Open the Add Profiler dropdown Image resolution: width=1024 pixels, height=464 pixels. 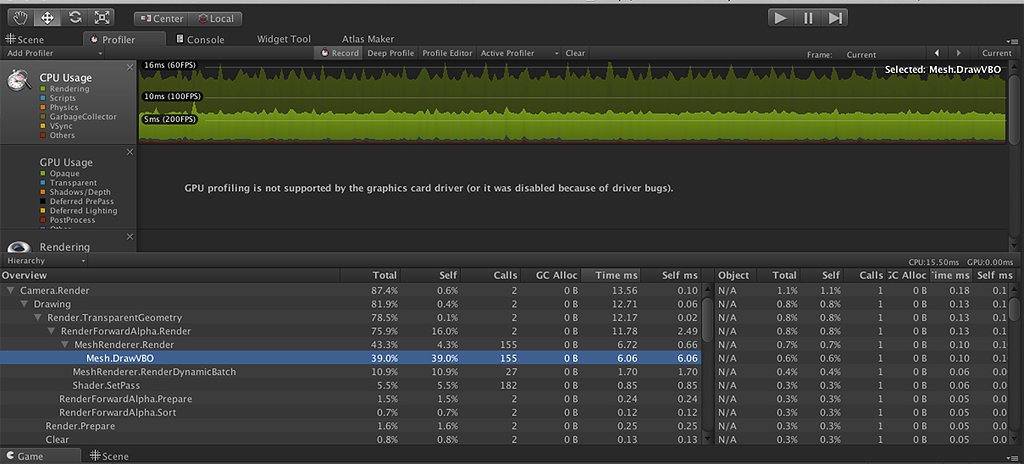47,53
